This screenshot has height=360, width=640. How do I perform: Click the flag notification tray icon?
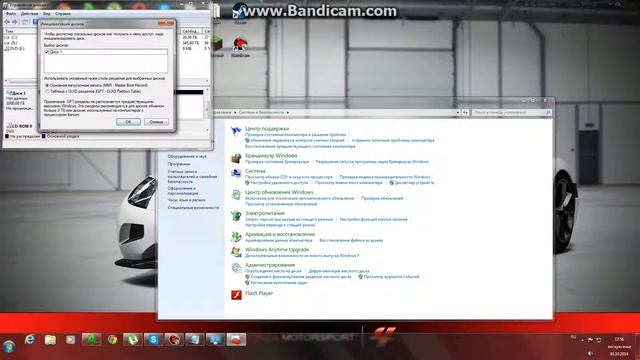pyautogui.click(x=590, y=340)
